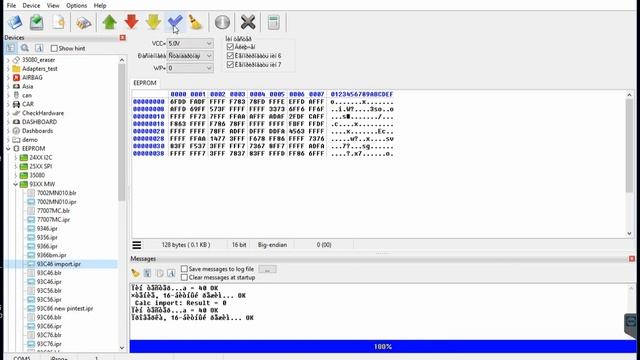Image resolution: width=640 pixels, height=360 pixels.
Task: Expand the 24XX I2C tree node
Action: [16, 158]
